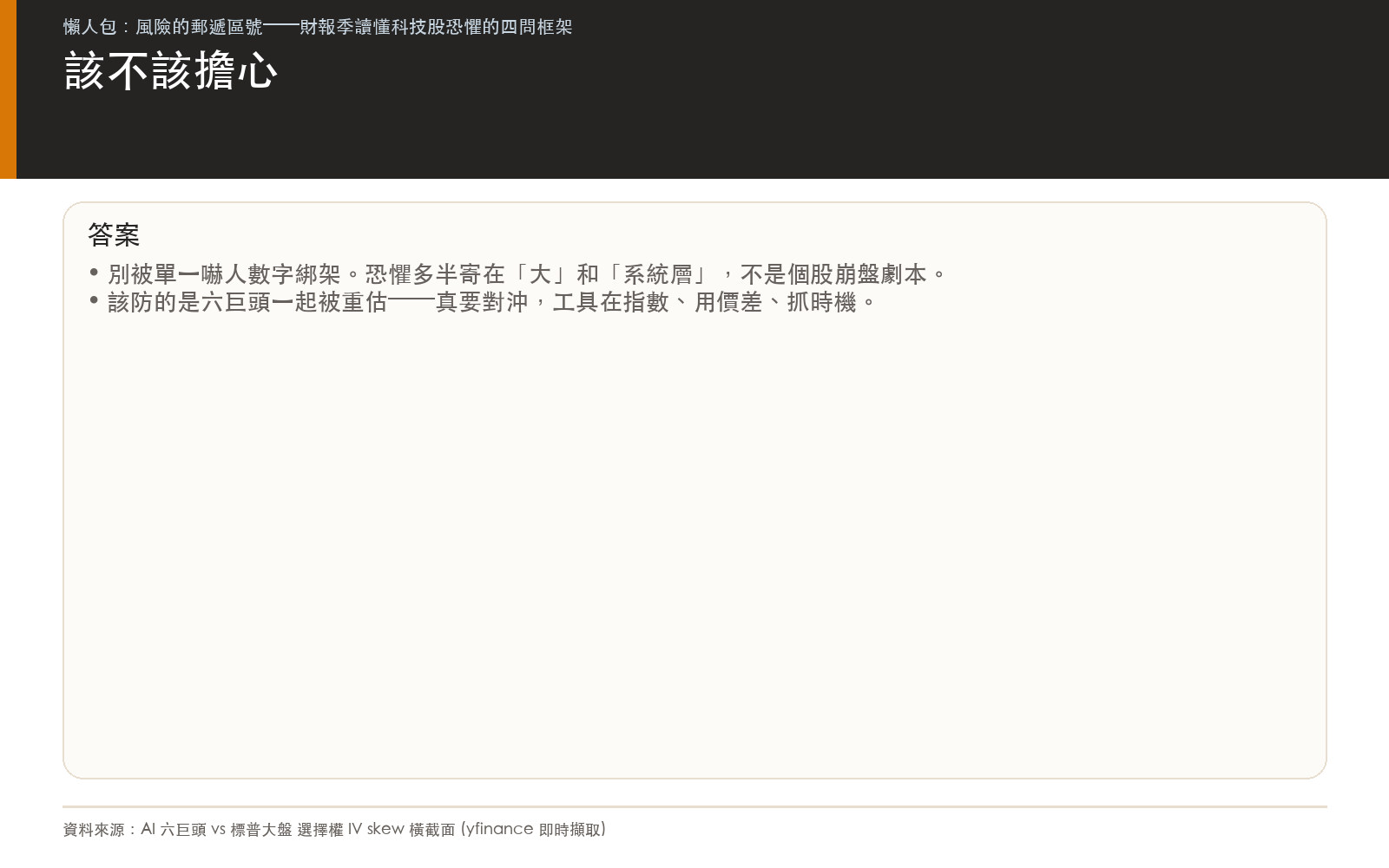1389x868 pixels.
Task: Click the bullet starting with 該防的是六巨頭
Action: click(x=484, y=302)
